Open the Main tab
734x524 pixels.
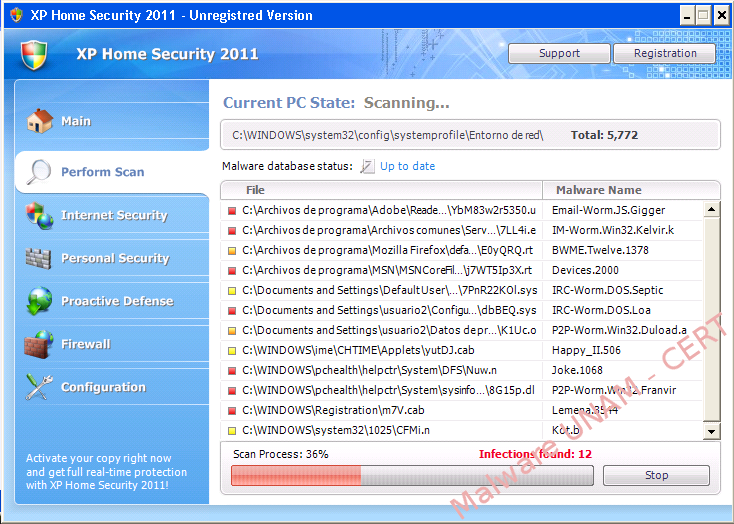112,121
